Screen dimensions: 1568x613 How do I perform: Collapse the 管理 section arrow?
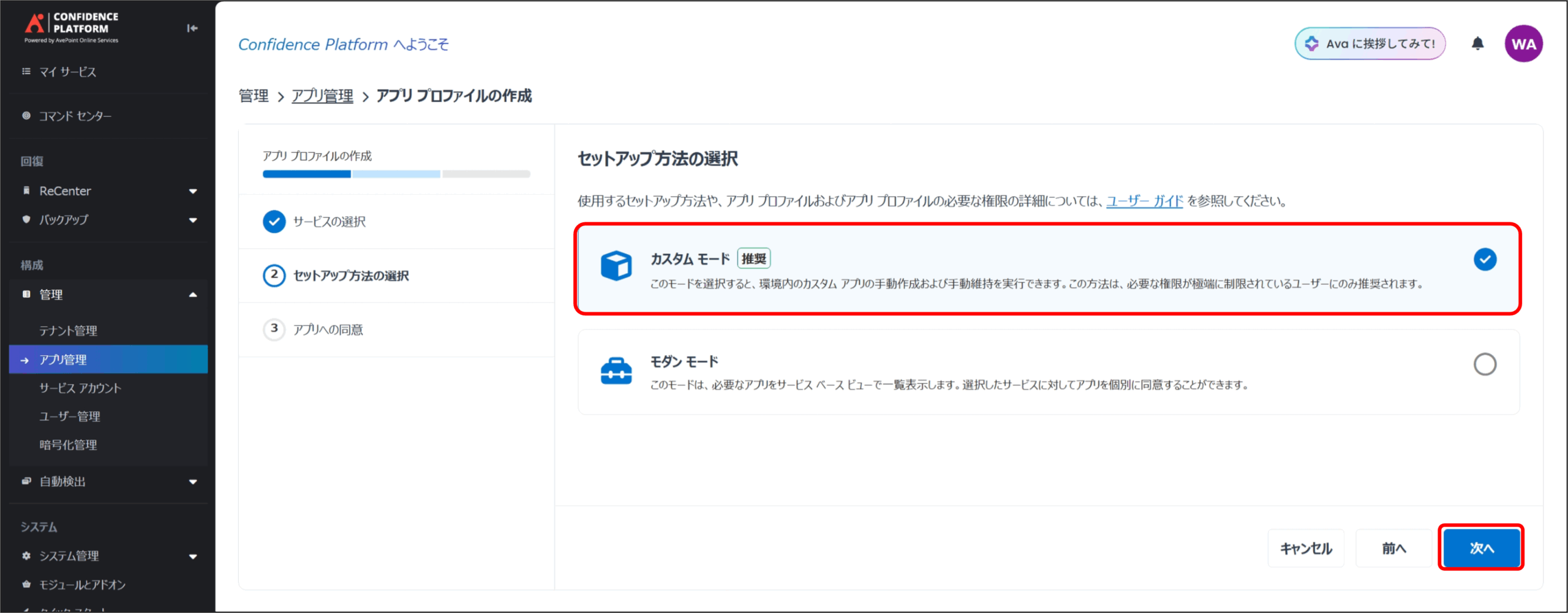click(193, 295)
